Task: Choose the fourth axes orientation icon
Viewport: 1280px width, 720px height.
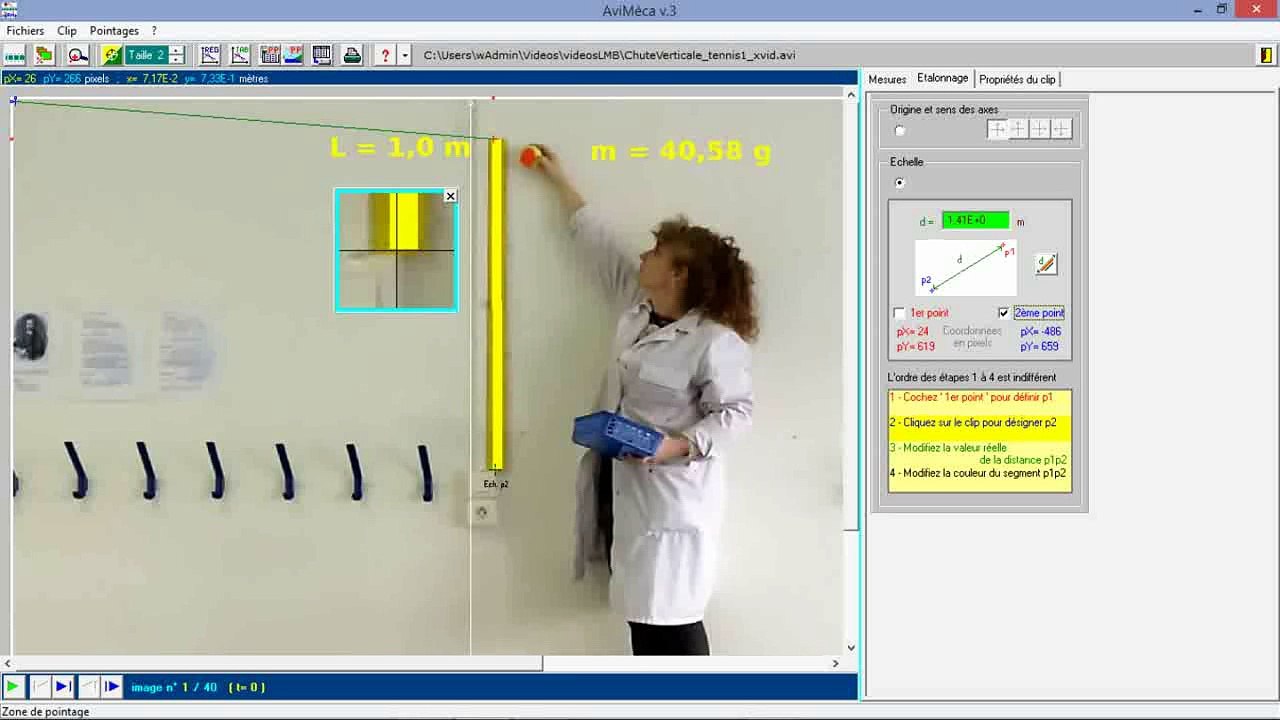Action: coord(1061,129)
